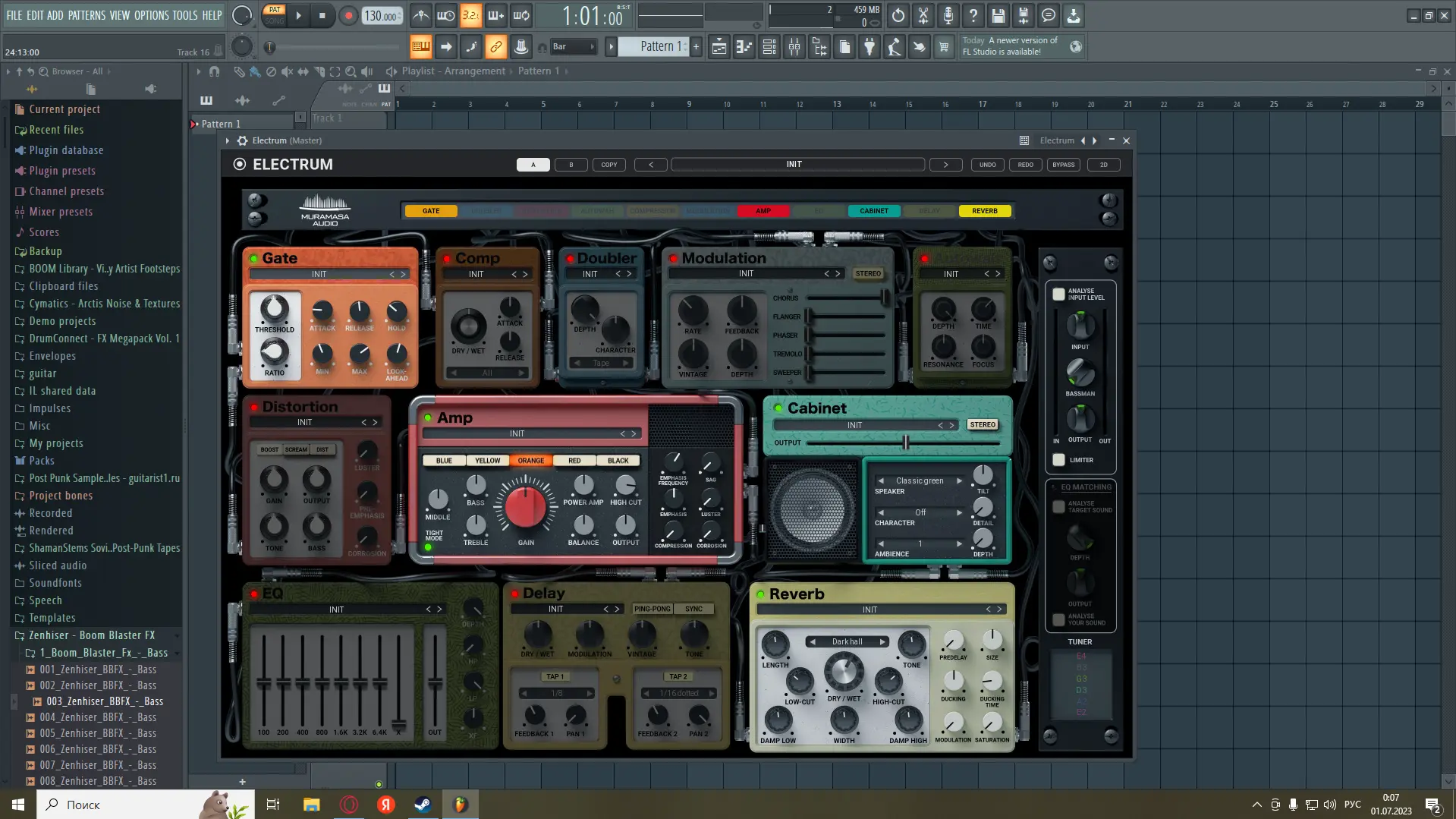The image size is (1456, 819).
Task: Toggle the Doubler module power LED
Action: [x=570, y=258]
